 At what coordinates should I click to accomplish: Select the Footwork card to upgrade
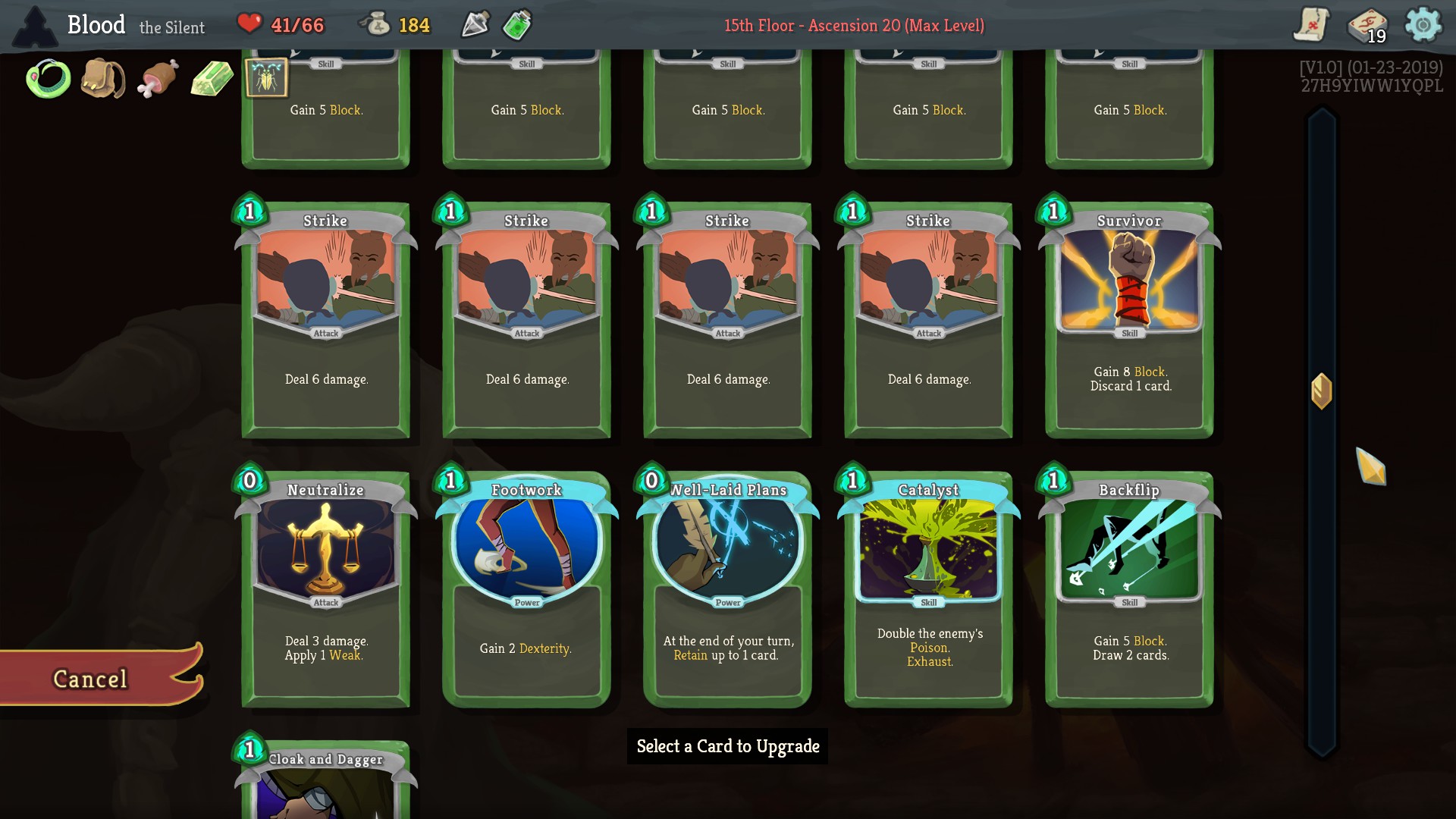tap(527, 588)
